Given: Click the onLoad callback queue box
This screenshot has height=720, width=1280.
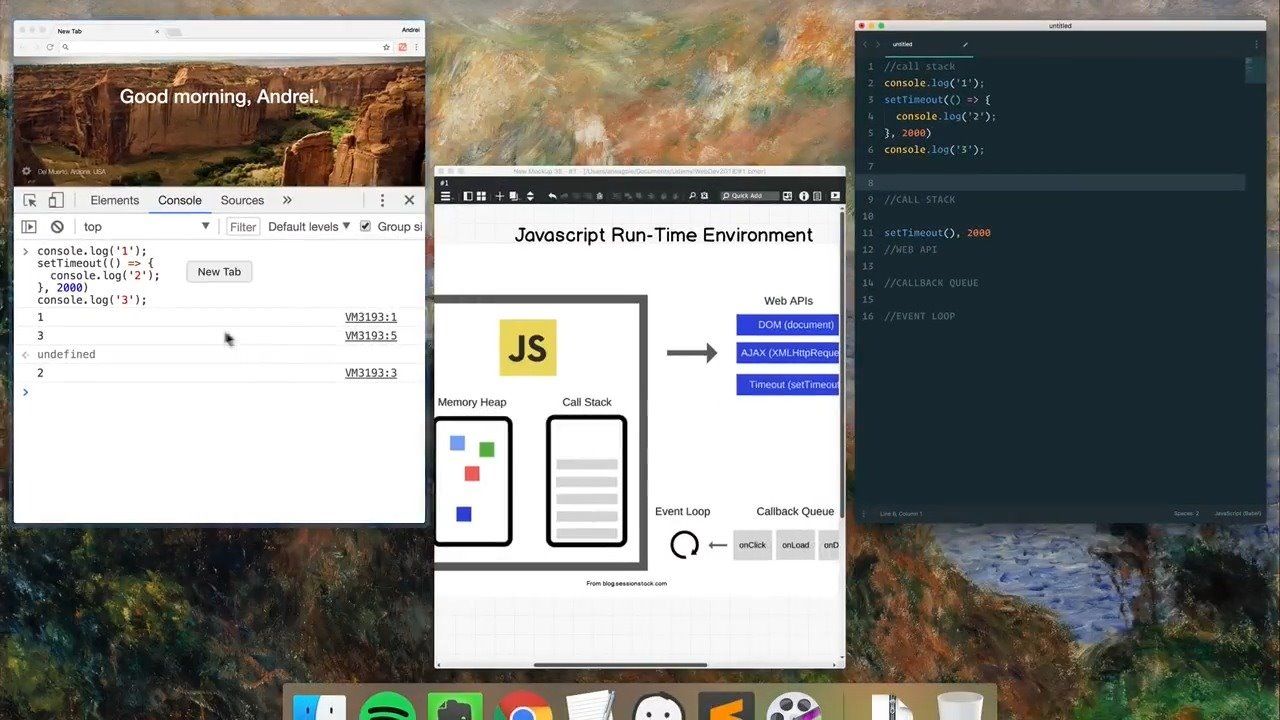Looking at the screenshot, I should point(796,545).
